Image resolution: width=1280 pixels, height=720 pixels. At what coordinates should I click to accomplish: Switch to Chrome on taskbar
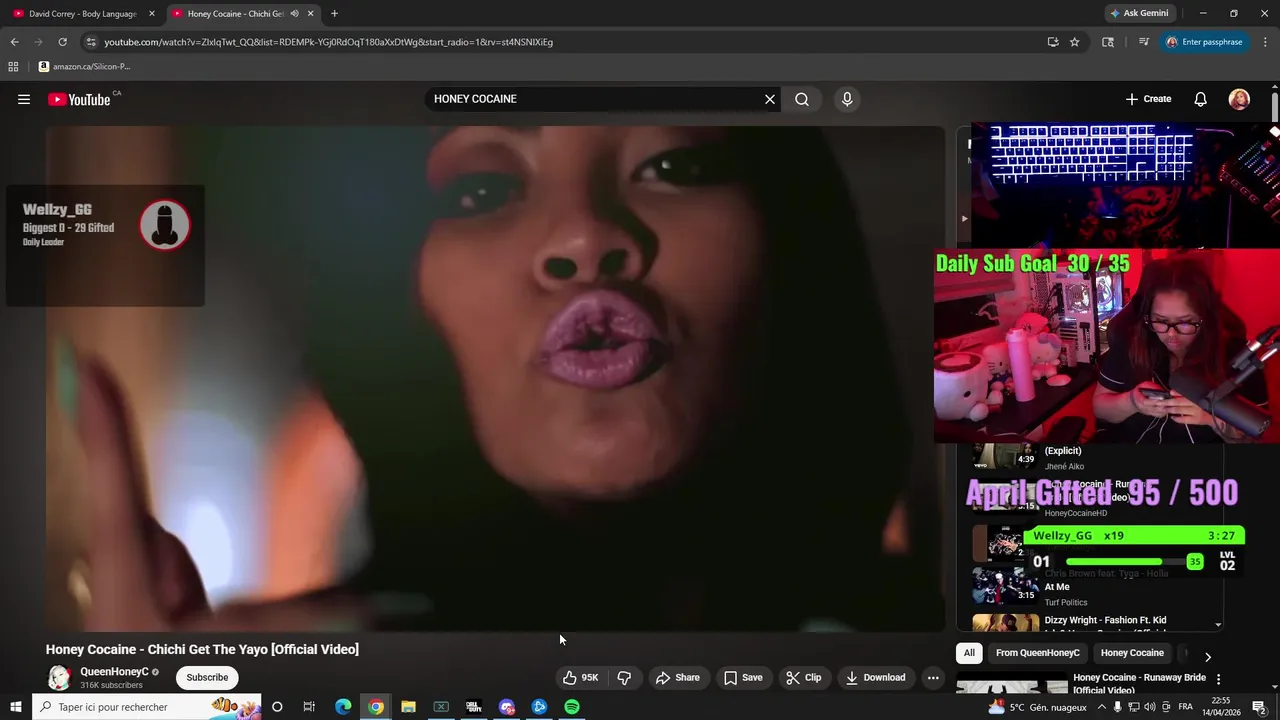[x=376, y=707]
